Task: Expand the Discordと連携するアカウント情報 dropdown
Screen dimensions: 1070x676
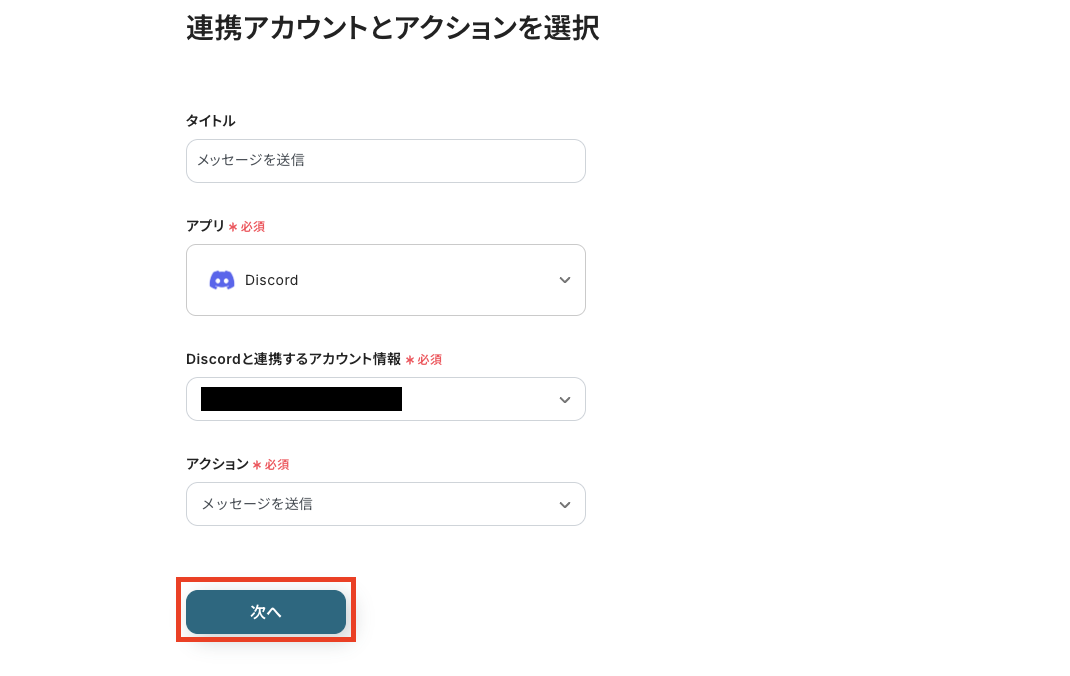Action: click(386, 399)
